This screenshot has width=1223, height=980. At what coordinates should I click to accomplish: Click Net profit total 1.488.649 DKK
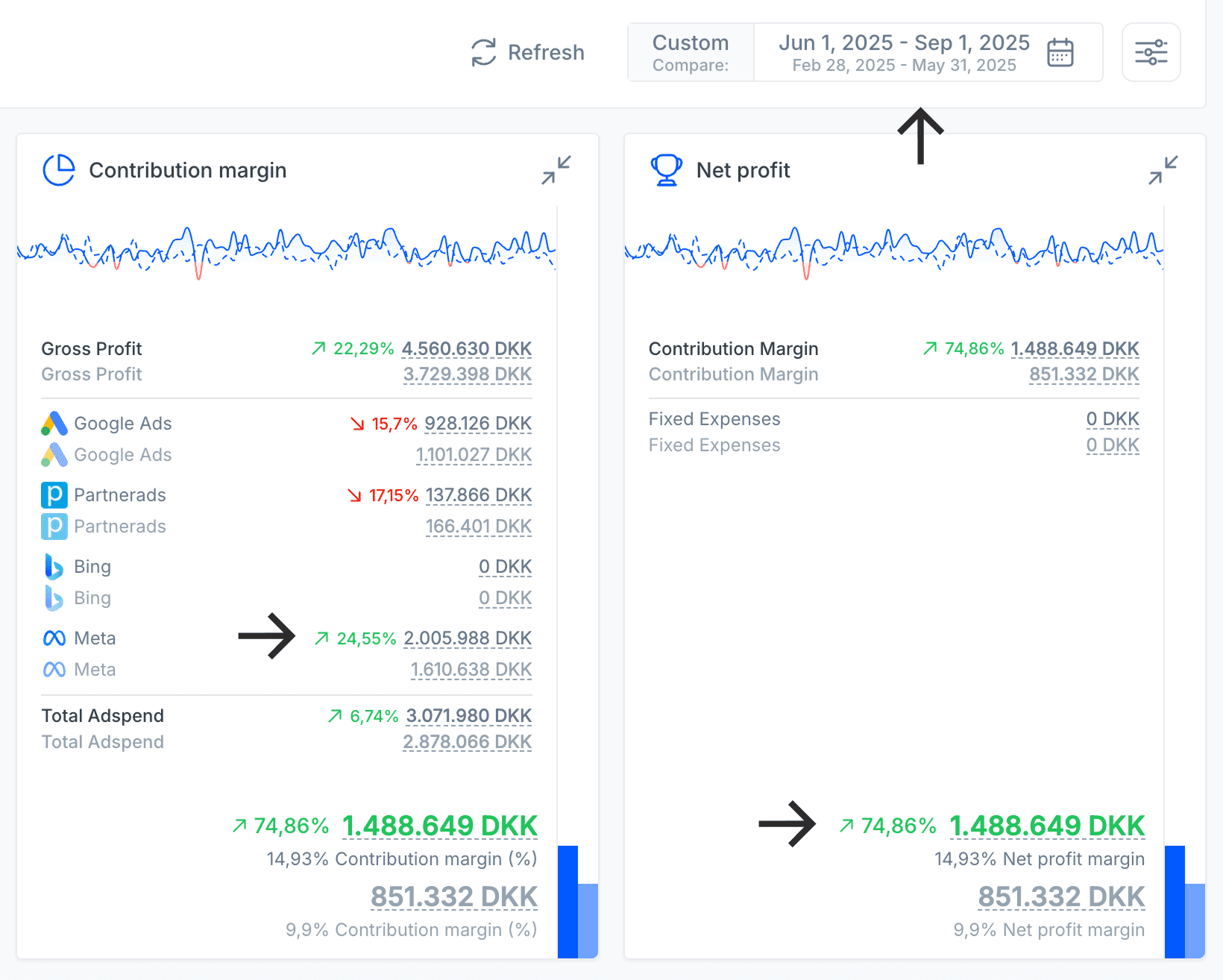[x=1047, y=826]
